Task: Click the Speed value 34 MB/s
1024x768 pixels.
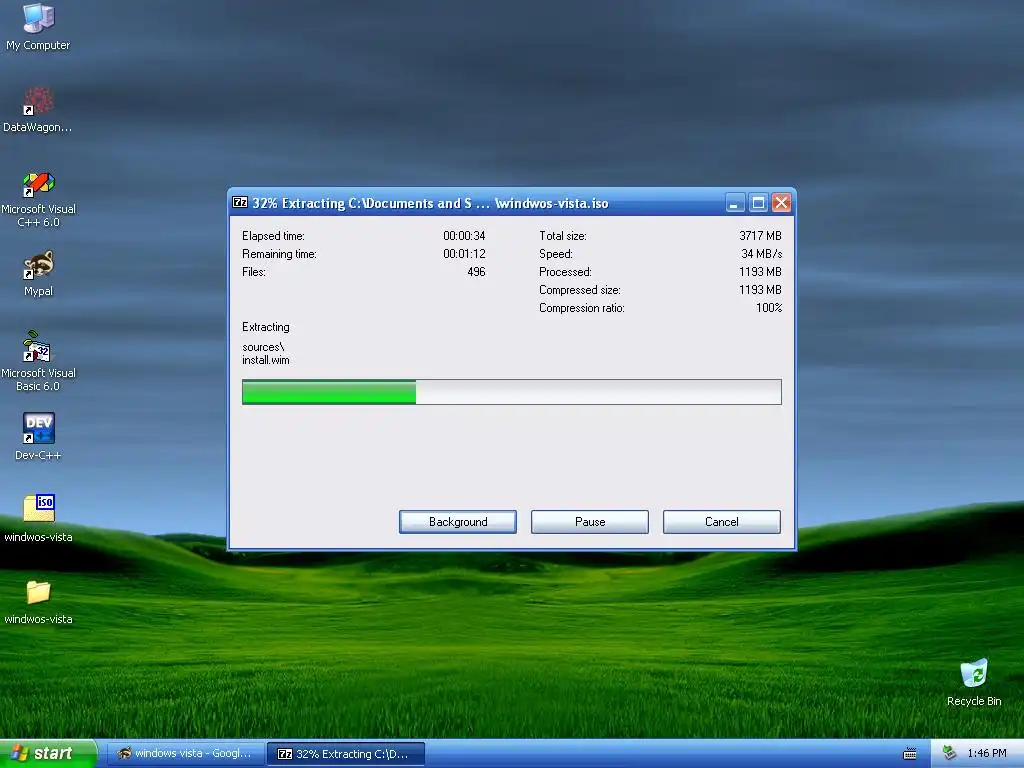Action: click(761, 253)
